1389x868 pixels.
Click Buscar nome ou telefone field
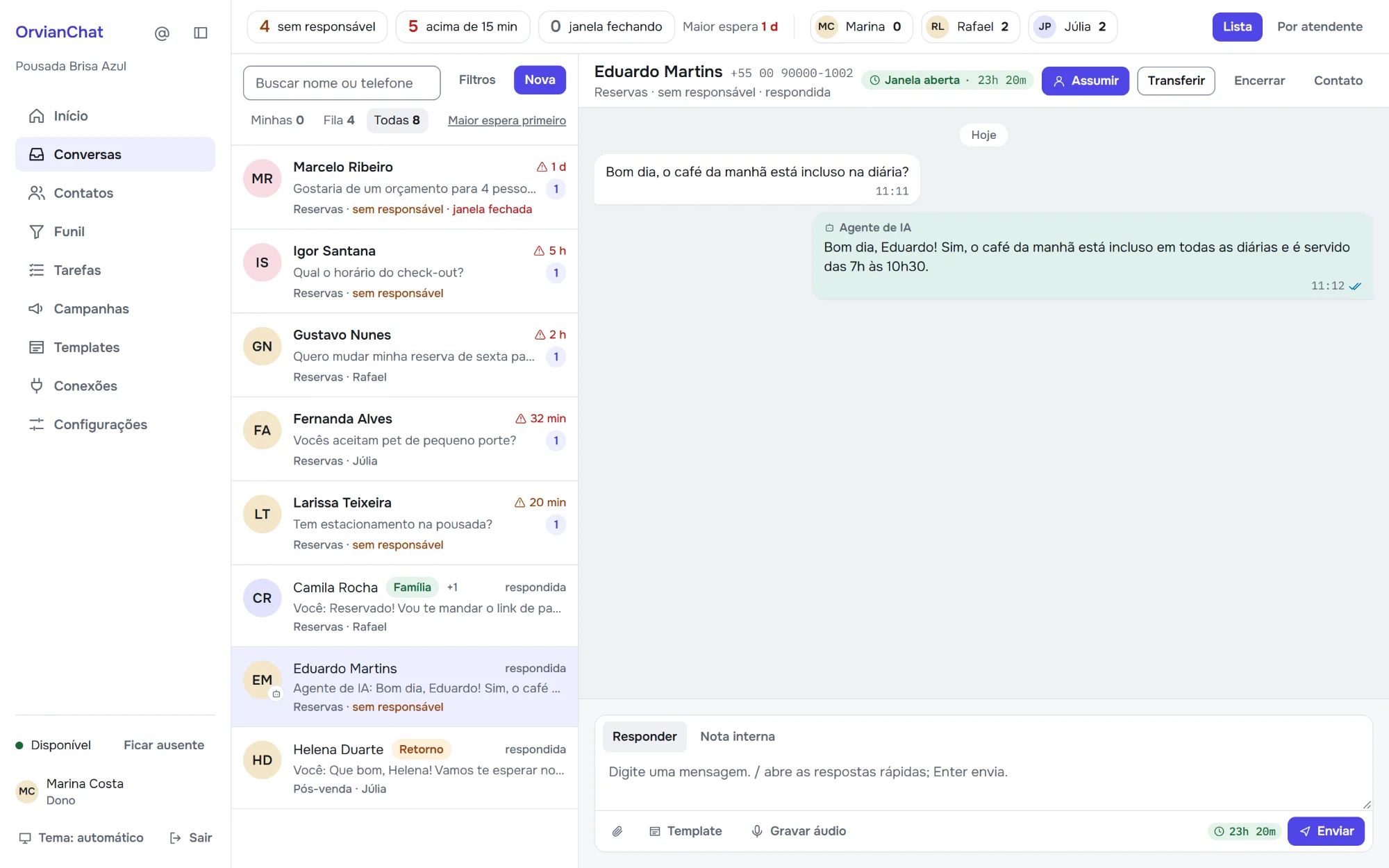tap(342, 83)
